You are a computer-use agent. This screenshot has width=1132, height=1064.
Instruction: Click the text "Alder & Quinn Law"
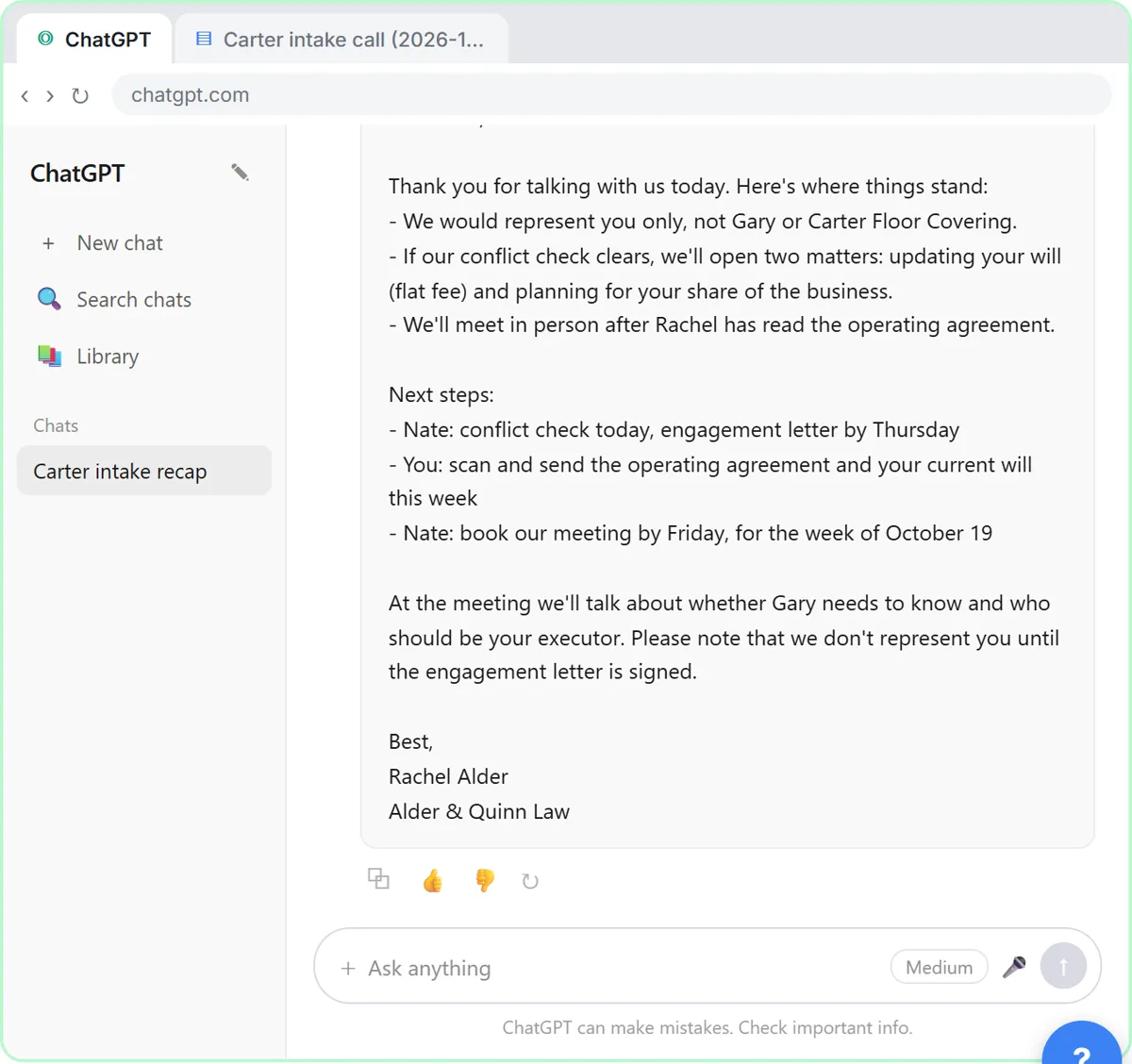[x=479, y=811]
